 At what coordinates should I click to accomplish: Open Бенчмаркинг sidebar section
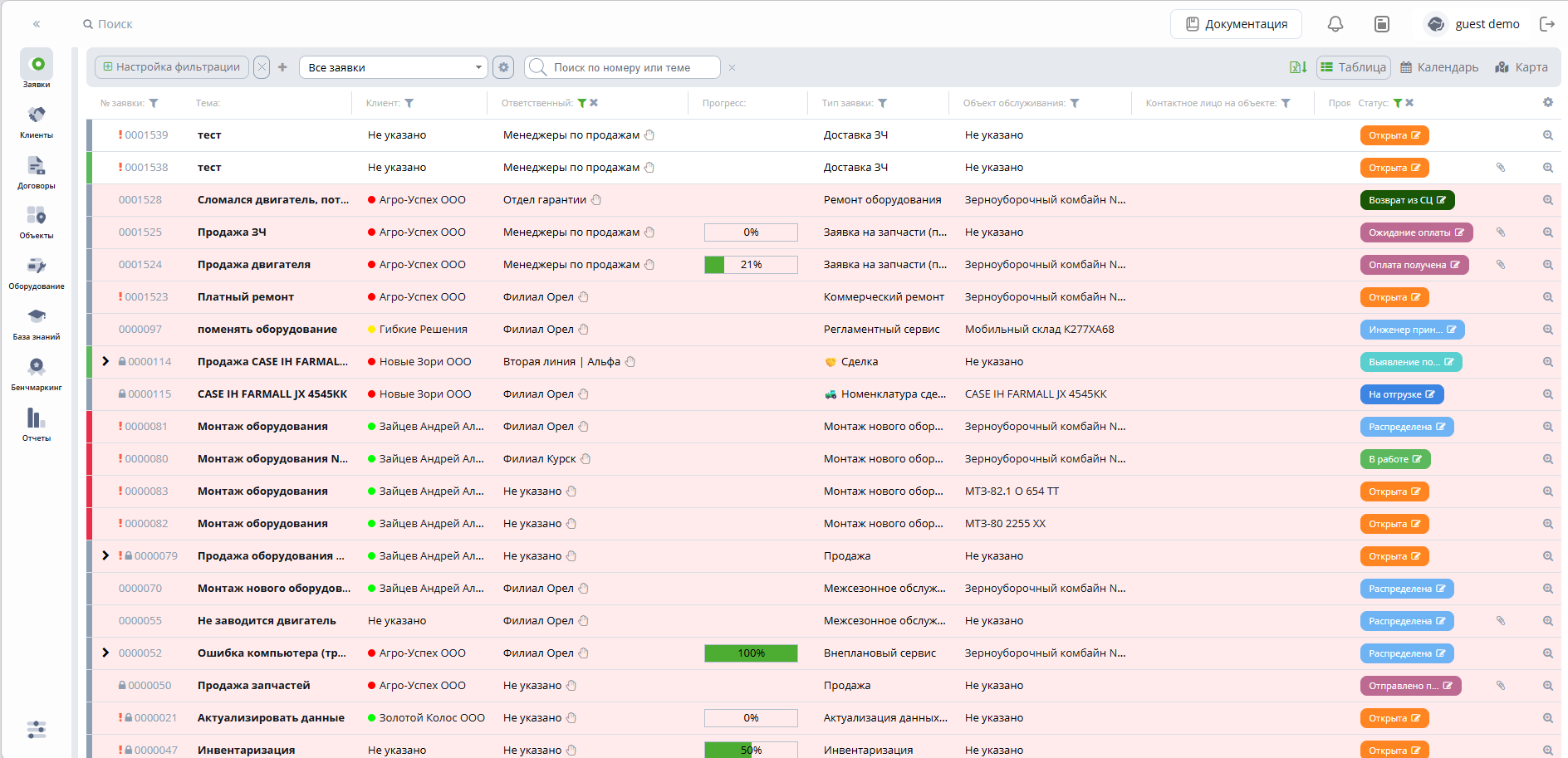37,374
